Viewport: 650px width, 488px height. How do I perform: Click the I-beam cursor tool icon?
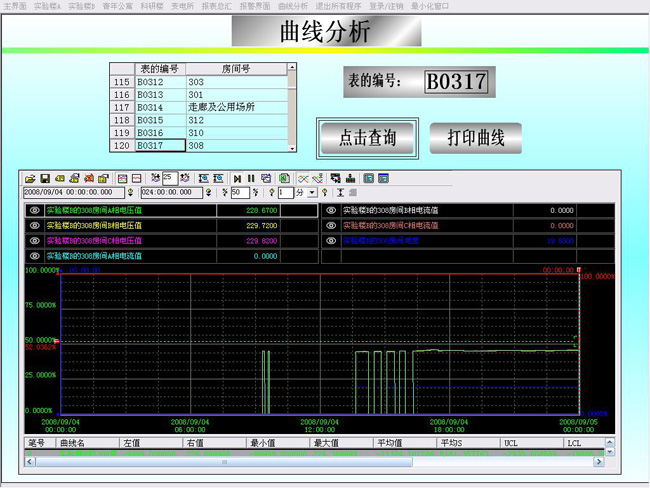(340, 192)
